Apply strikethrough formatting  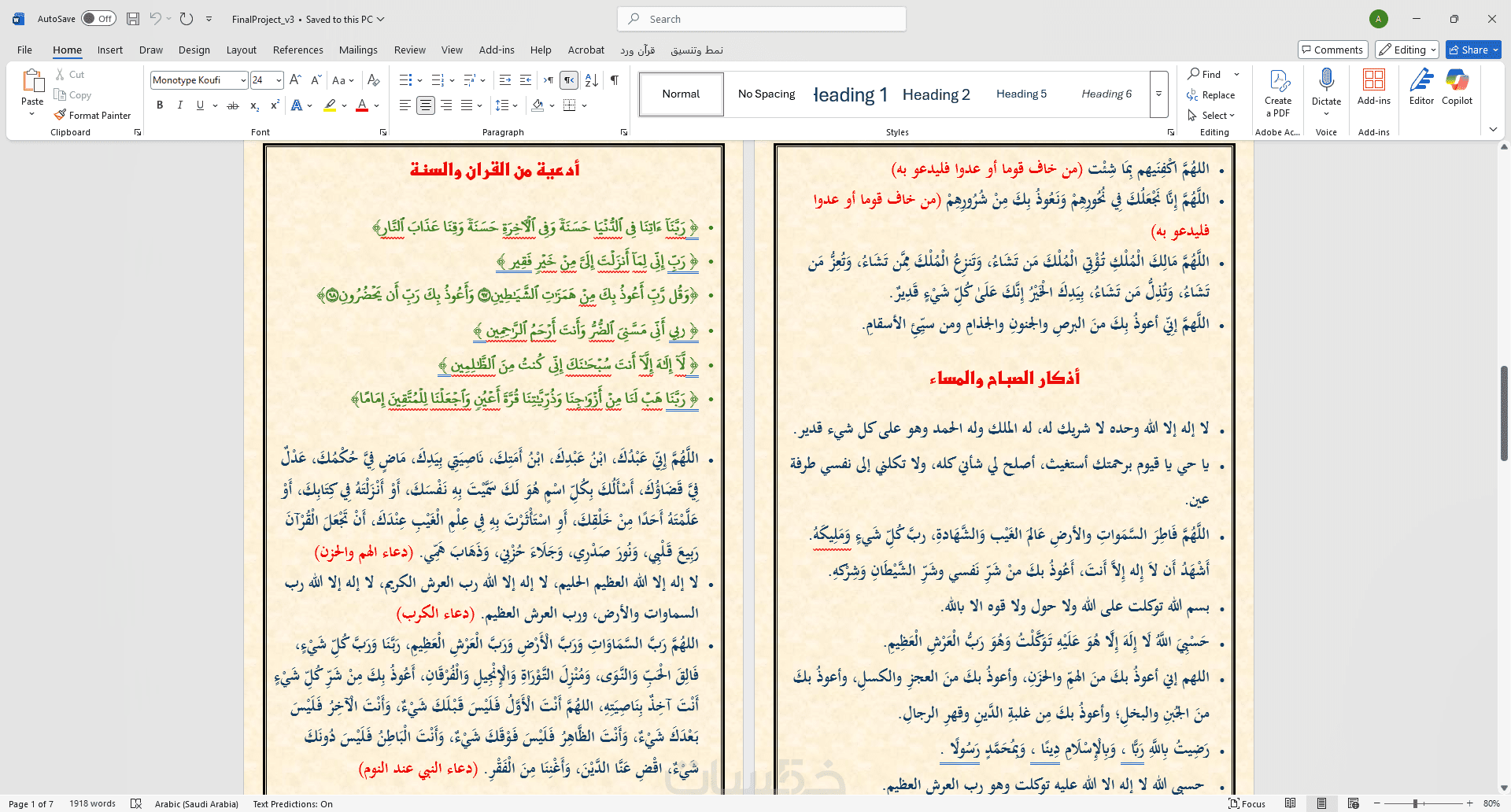[x=233, y=105]
